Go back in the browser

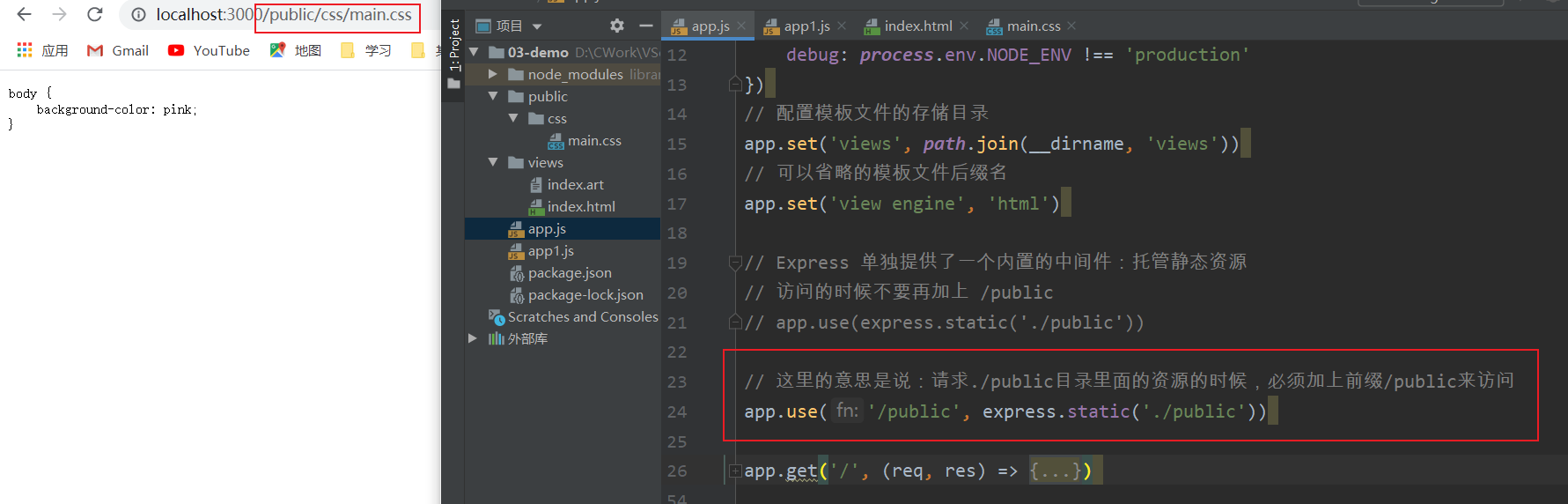click(x=25, y=14)
